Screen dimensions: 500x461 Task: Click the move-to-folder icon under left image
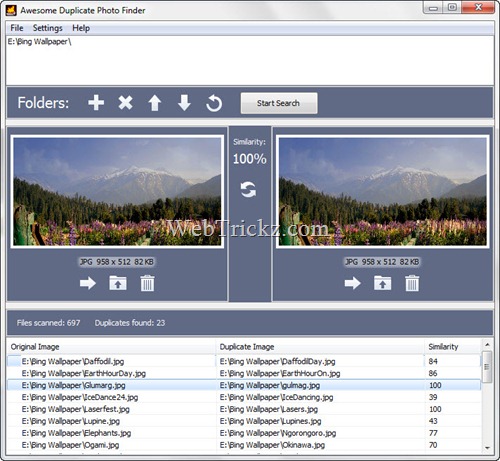click(x=118, y=283)
